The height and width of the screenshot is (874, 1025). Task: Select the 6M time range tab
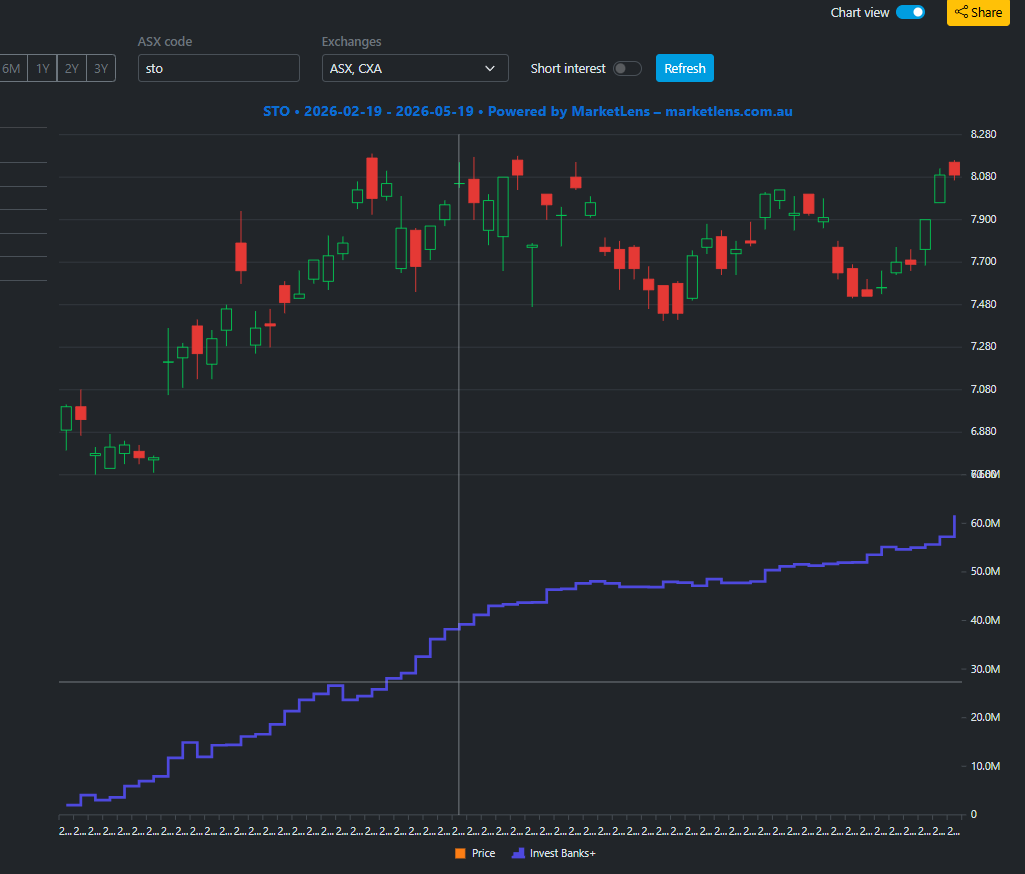[x=12, y=68]
